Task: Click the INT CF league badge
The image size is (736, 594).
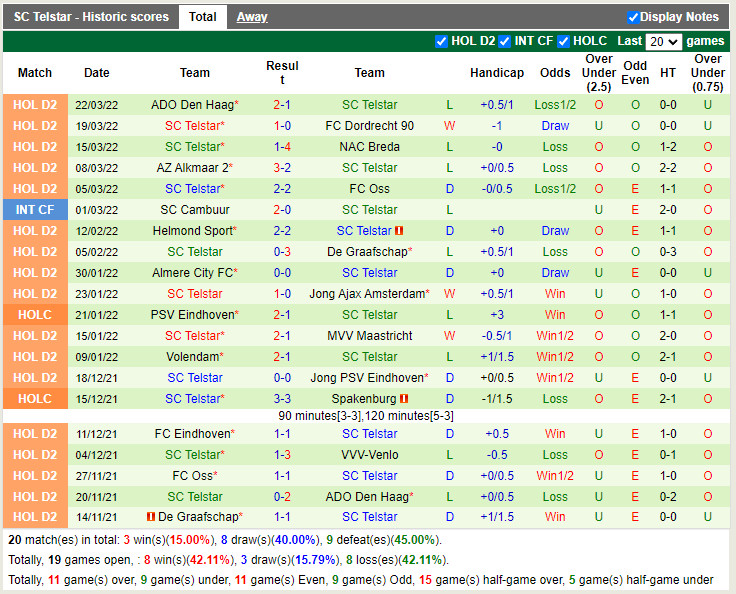Action: click(x=35, y=210)
